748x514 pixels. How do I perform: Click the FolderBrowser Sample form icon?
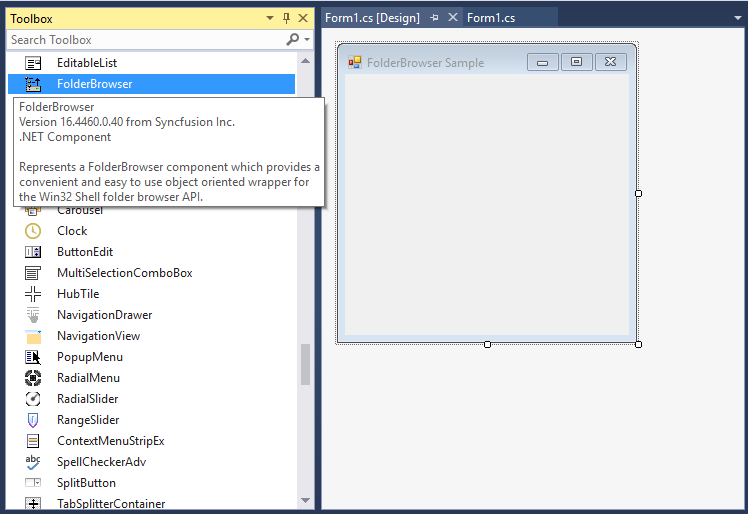354,63
